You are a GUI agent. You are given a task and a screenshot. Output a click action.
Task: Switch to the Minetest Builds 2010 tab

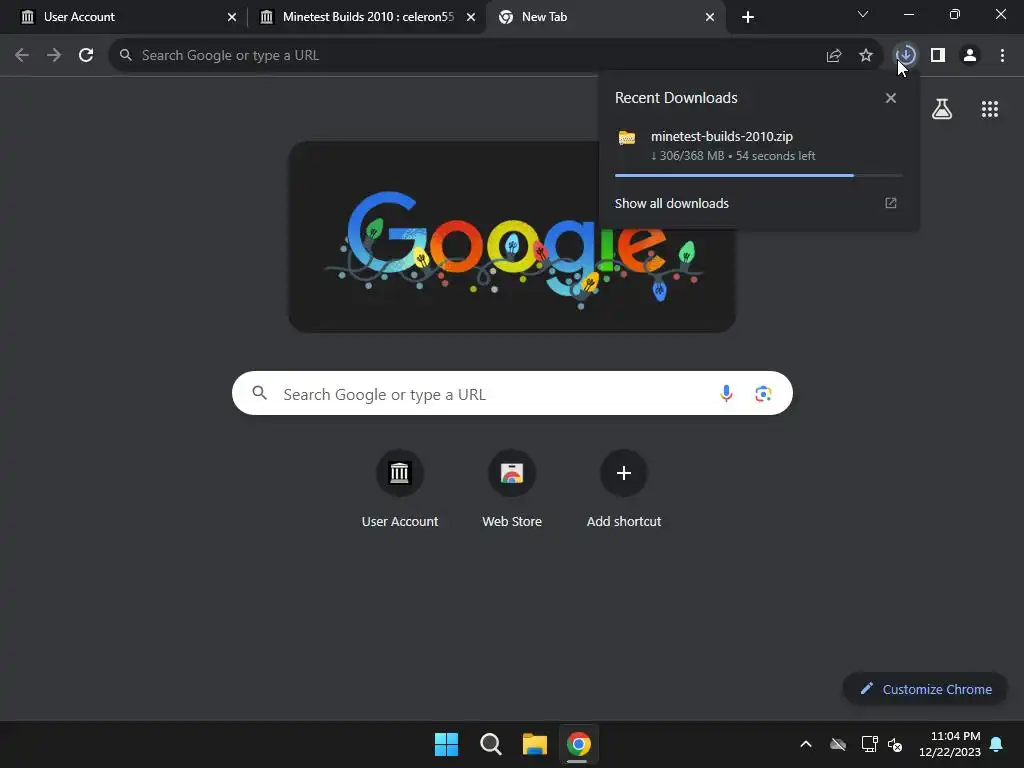[368, 17]
